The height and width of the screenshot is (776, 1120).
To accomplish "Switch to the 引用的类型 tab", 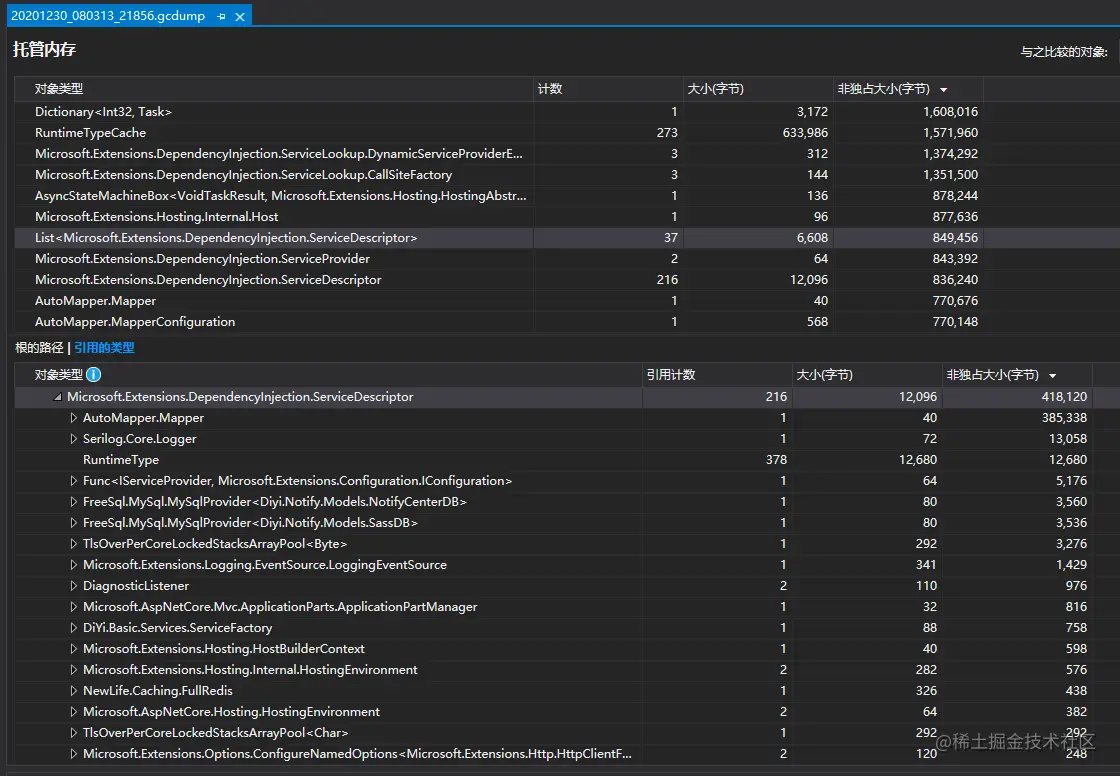I will 104,348.
